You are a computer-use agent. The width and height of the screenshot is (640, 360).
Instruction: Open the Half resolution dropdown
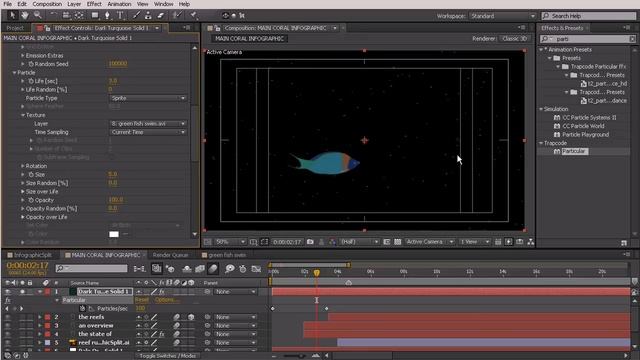tap(360, 242)
